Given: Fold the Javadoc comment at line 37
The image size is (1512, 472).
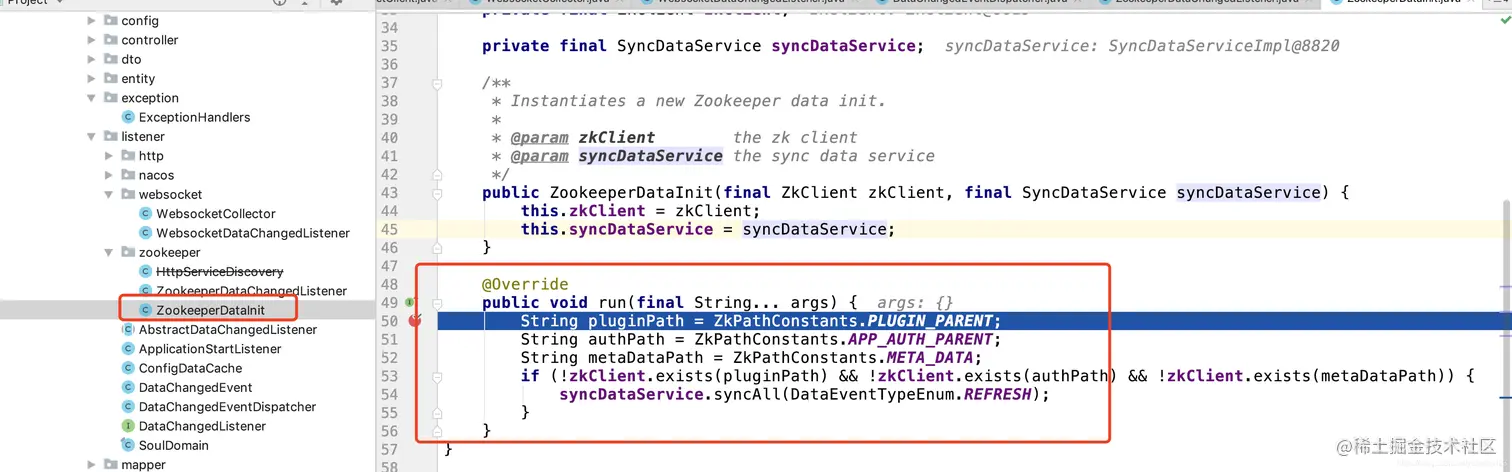Looking at the screenshot, I should pos(437,84).
